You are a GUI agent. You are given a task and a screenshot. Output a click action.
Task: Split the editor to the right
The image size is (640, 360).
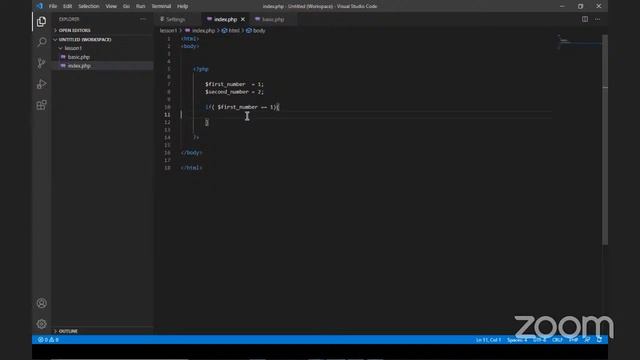[585, 19]
